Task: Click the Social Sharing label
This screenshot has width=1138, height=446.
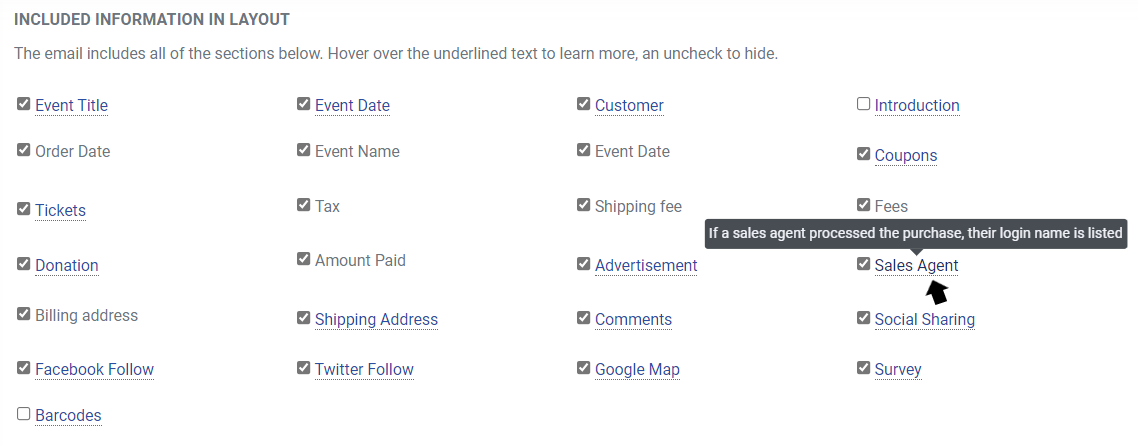Action: (925, 319)
